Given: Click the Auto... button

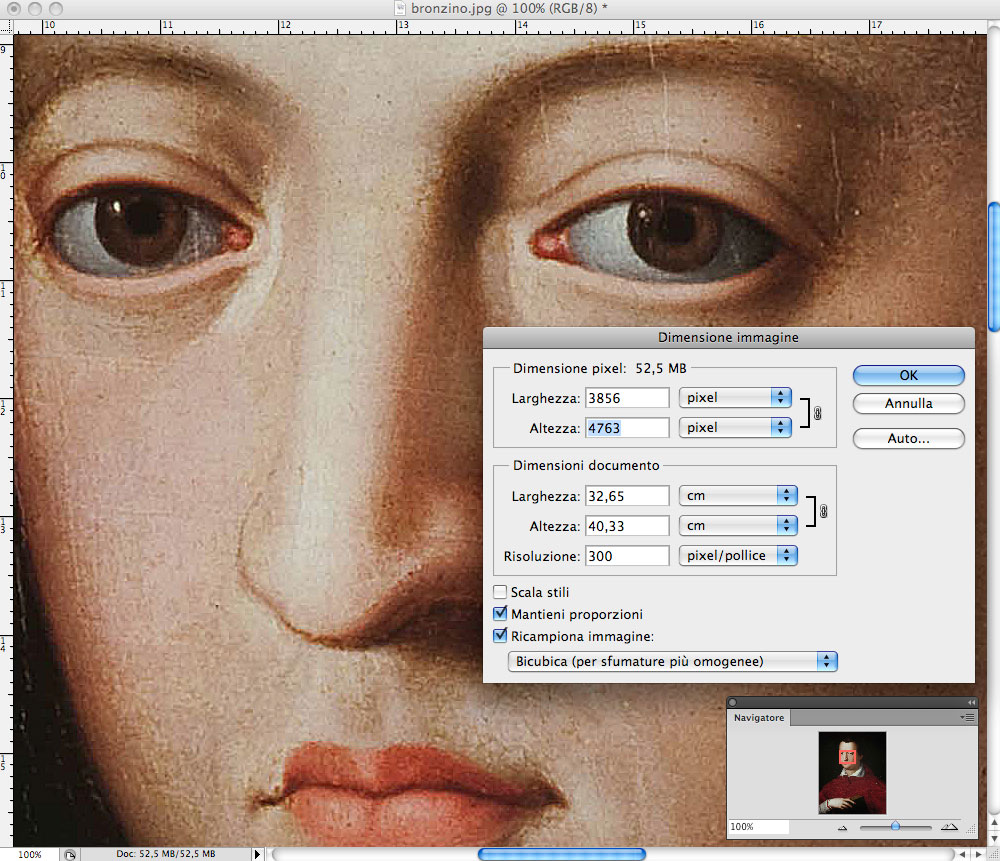Looking at the screenshot, I should (909, 438).
